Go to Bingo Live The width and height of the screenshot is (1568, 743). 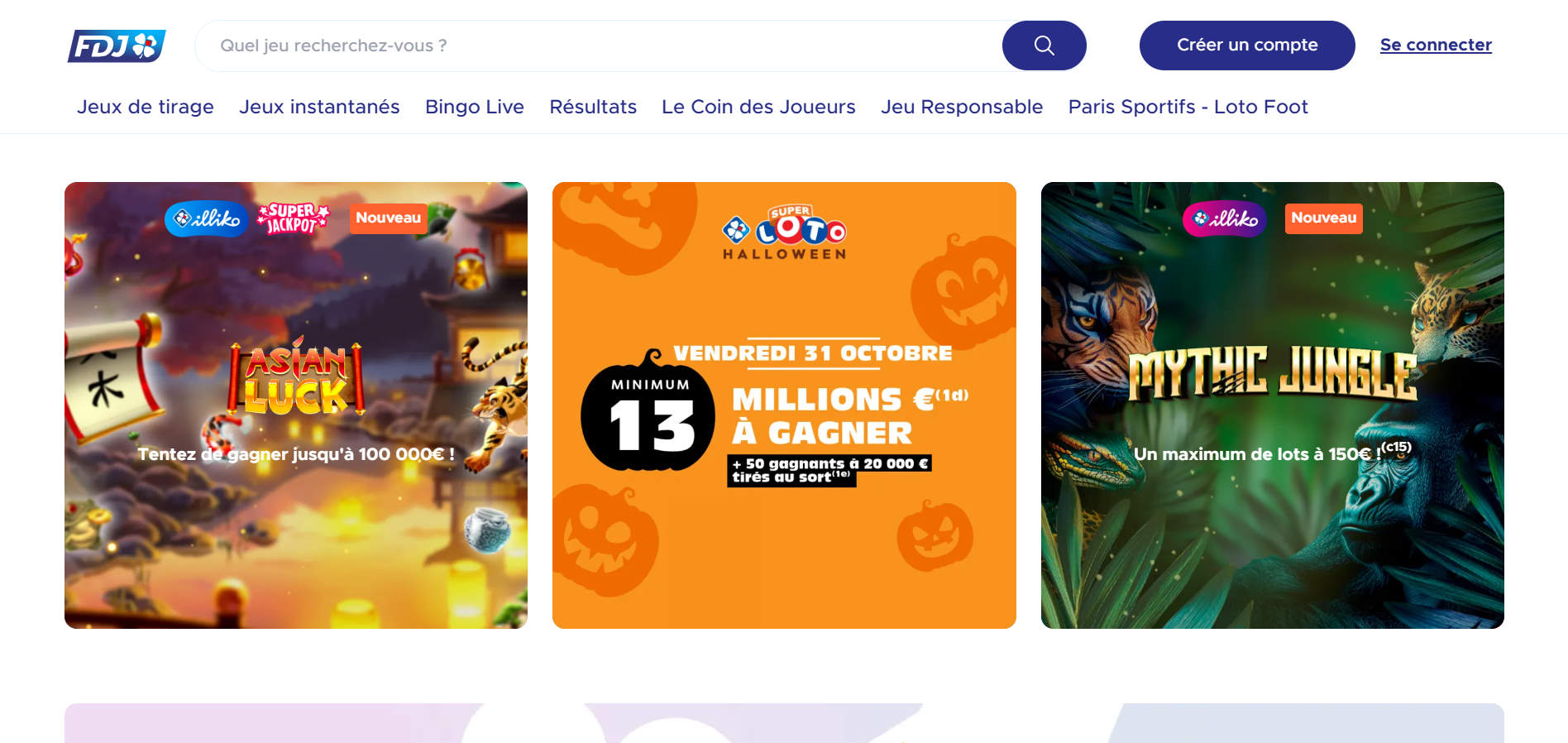coord(475,107)
